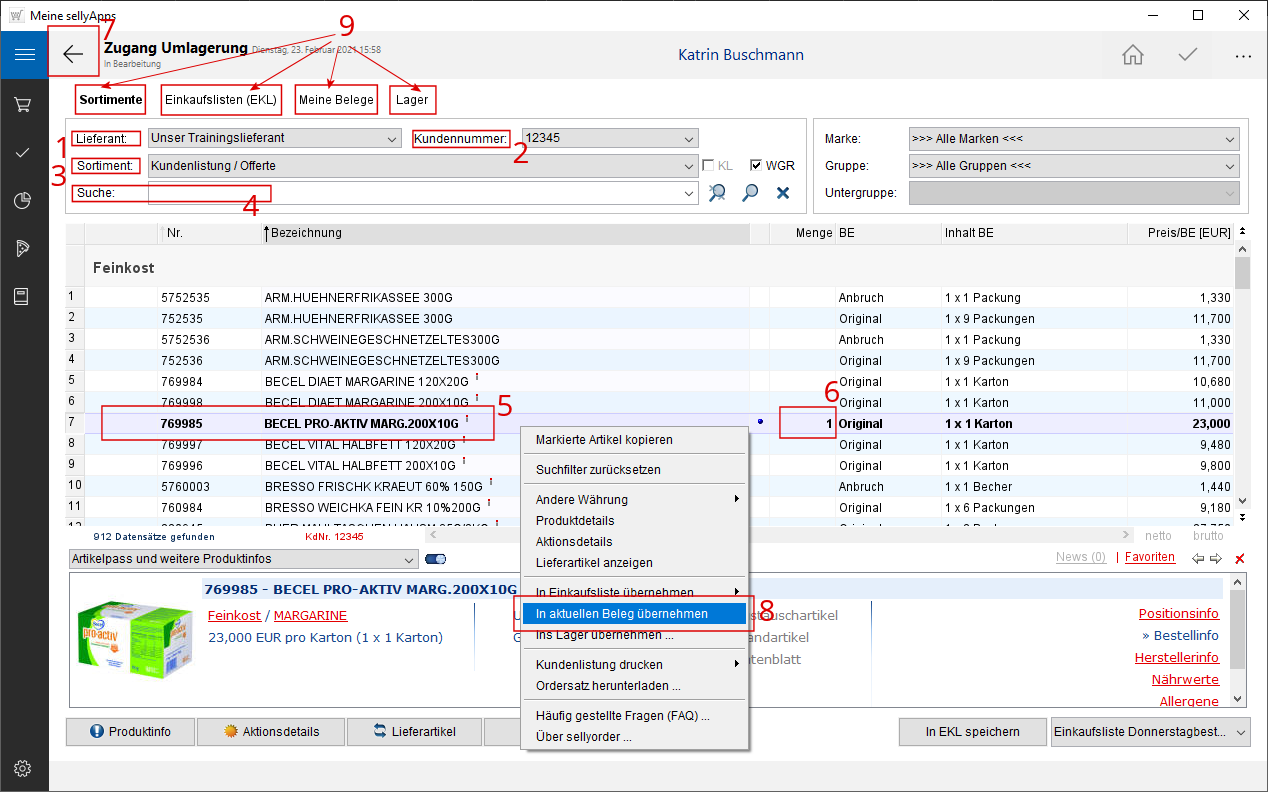The height and width of the screenshot is (792, 1268).
Task: Open the Herstellerinfo link
Action: pos(1176,657)
